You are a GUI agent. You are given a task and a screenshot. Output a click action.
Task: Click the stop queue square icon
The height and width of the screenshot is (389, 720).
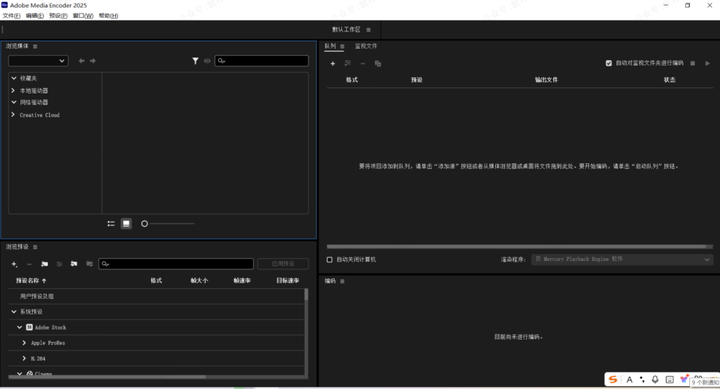(692, 63)
